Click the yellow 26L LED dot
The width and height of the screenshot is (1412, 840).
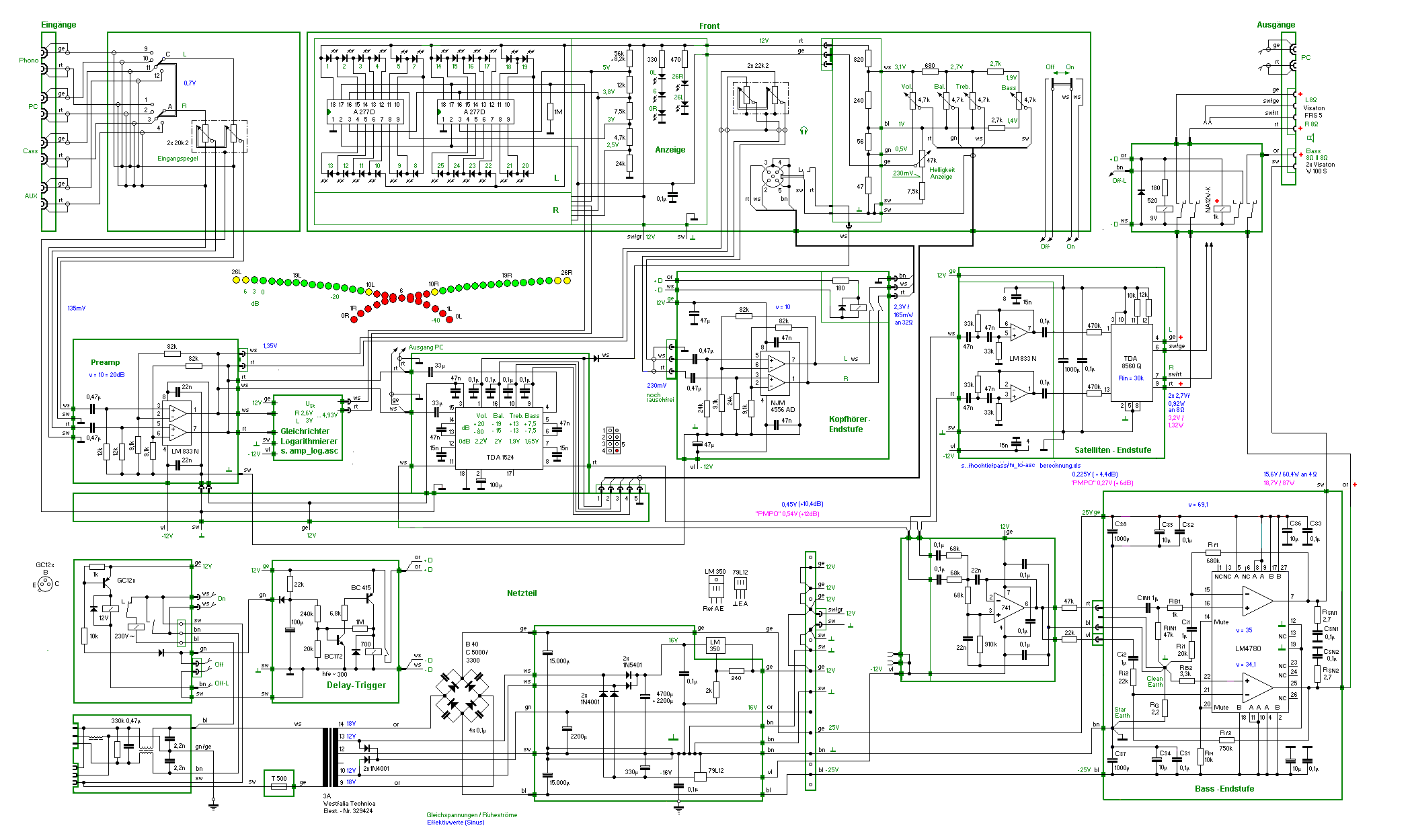237,280
